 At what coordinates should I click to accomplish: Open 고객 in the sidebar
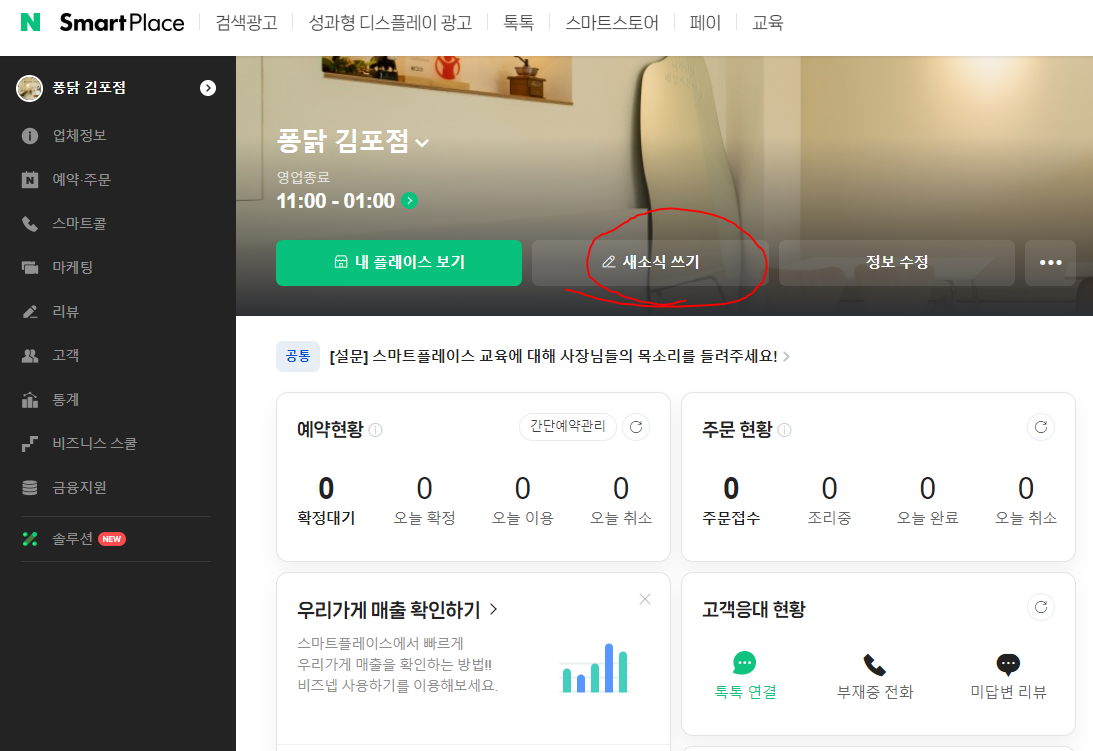click(66, 355)
